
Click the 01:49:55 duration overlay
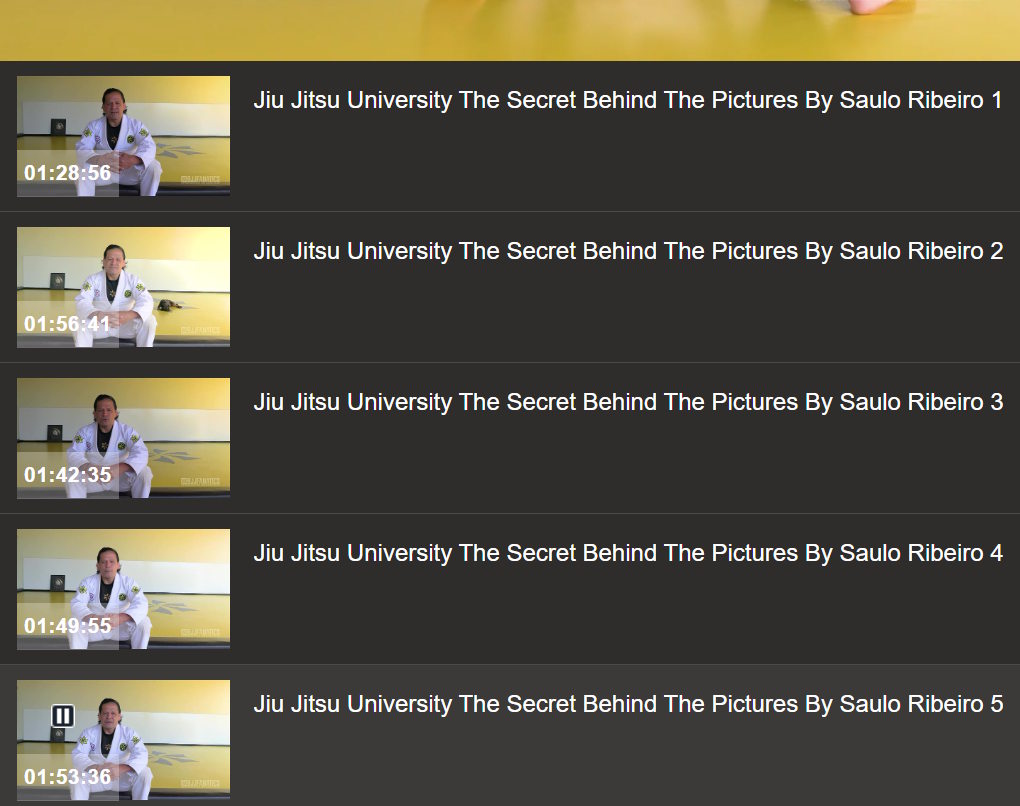click(68, 626)
